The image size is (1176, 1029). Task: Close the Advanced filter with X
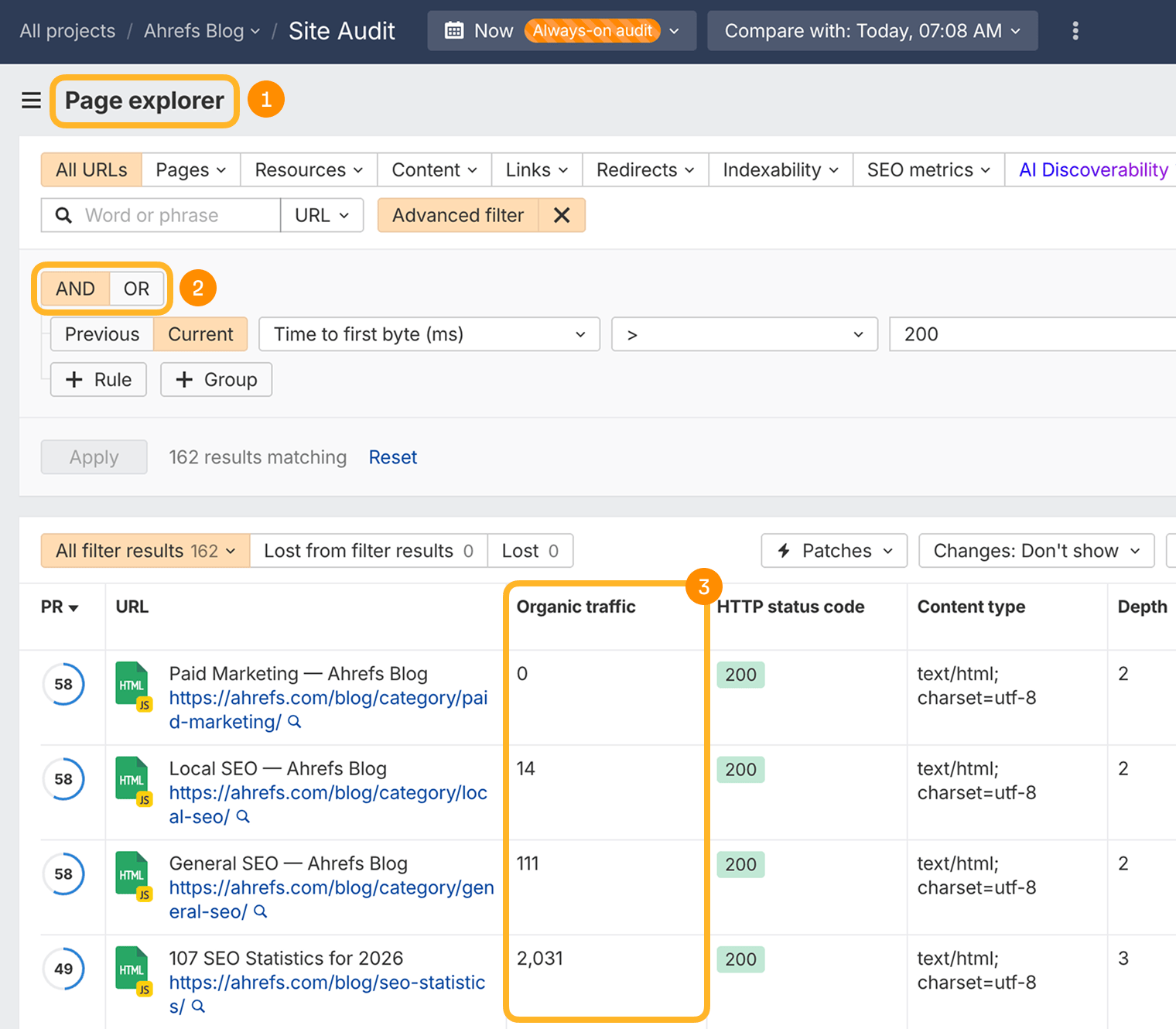pyautogui.click(x=562, y=215)
